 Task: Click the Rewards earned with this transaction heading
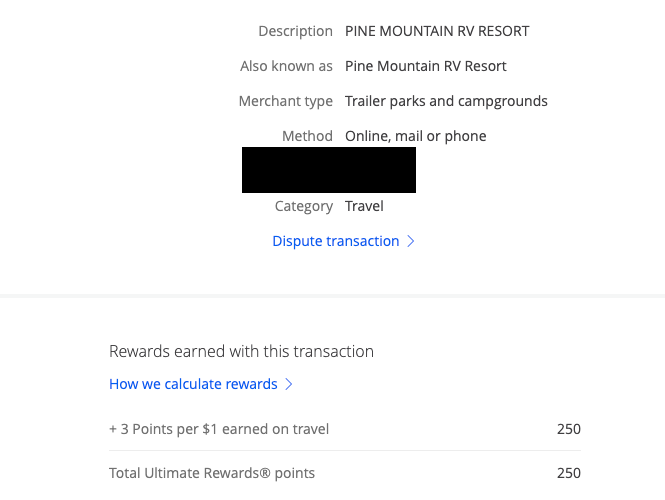pos(241,351)
